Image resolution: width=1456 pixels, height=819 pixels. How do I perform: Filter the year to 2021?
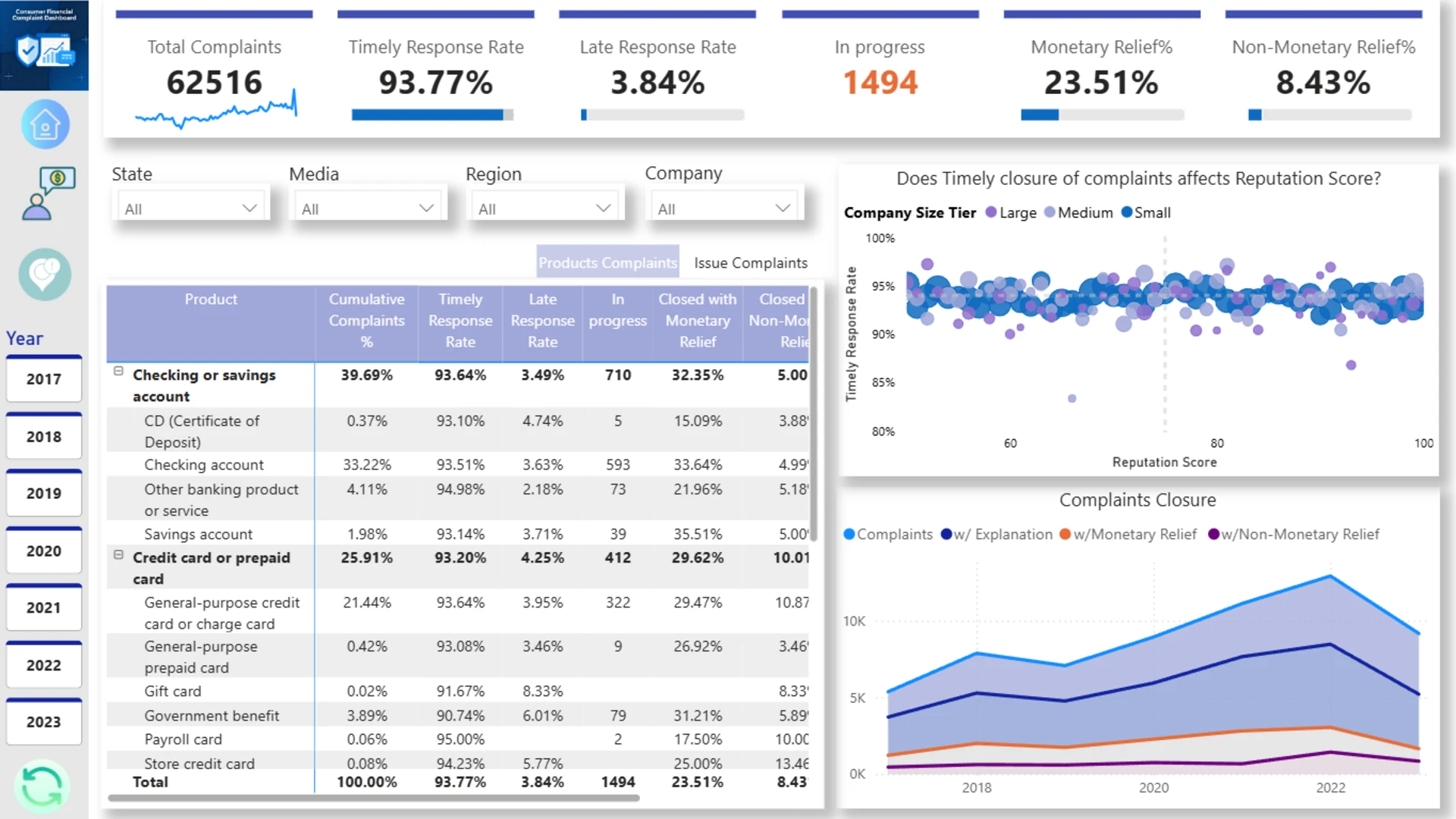tap(44, 608)
